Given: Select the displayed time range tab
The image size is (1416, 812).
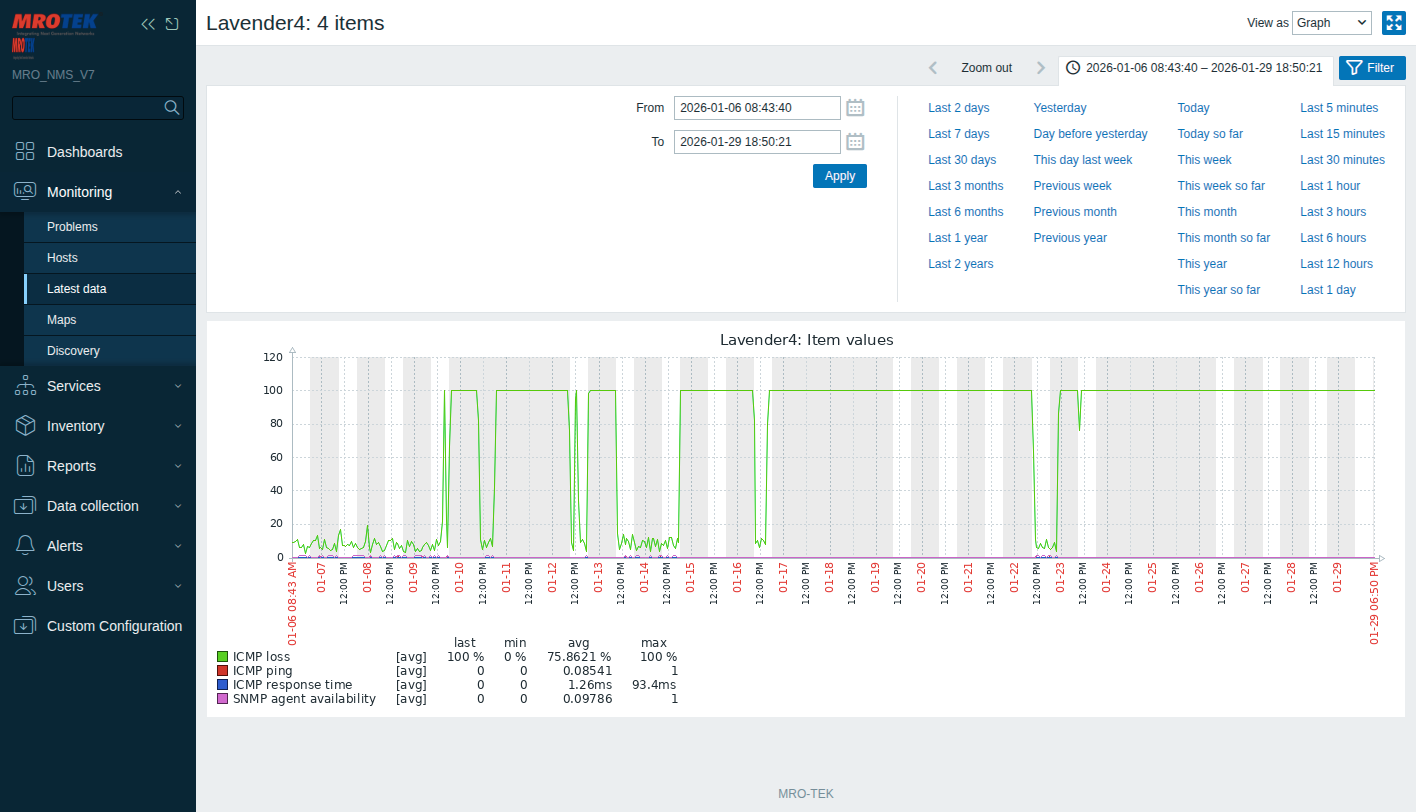Looking at the screenshot, I should (1195, 68).
